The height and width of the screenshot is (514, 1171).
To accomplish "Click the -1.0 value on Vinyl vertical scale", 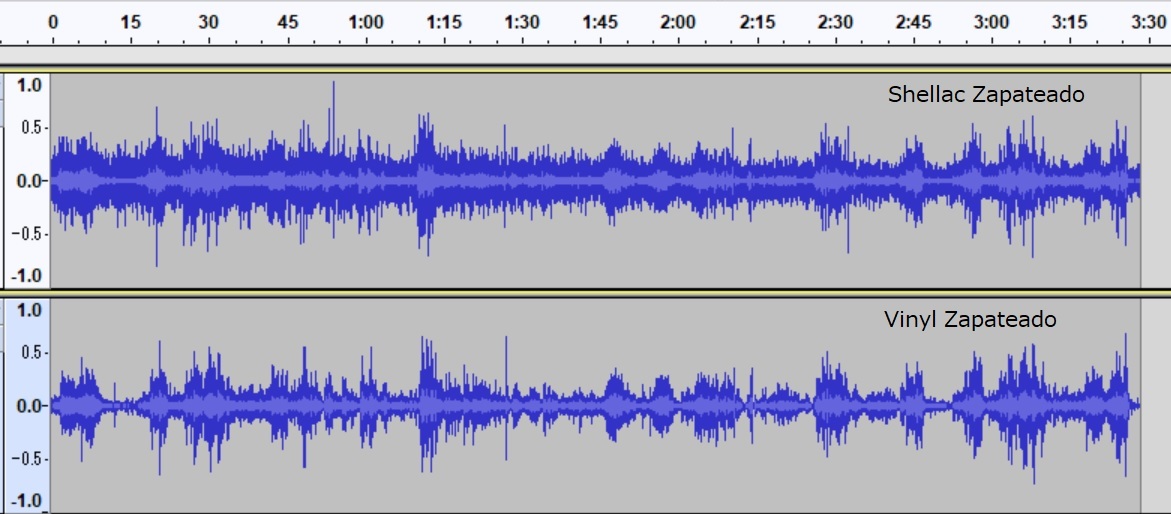I will [x=27, y=500].
